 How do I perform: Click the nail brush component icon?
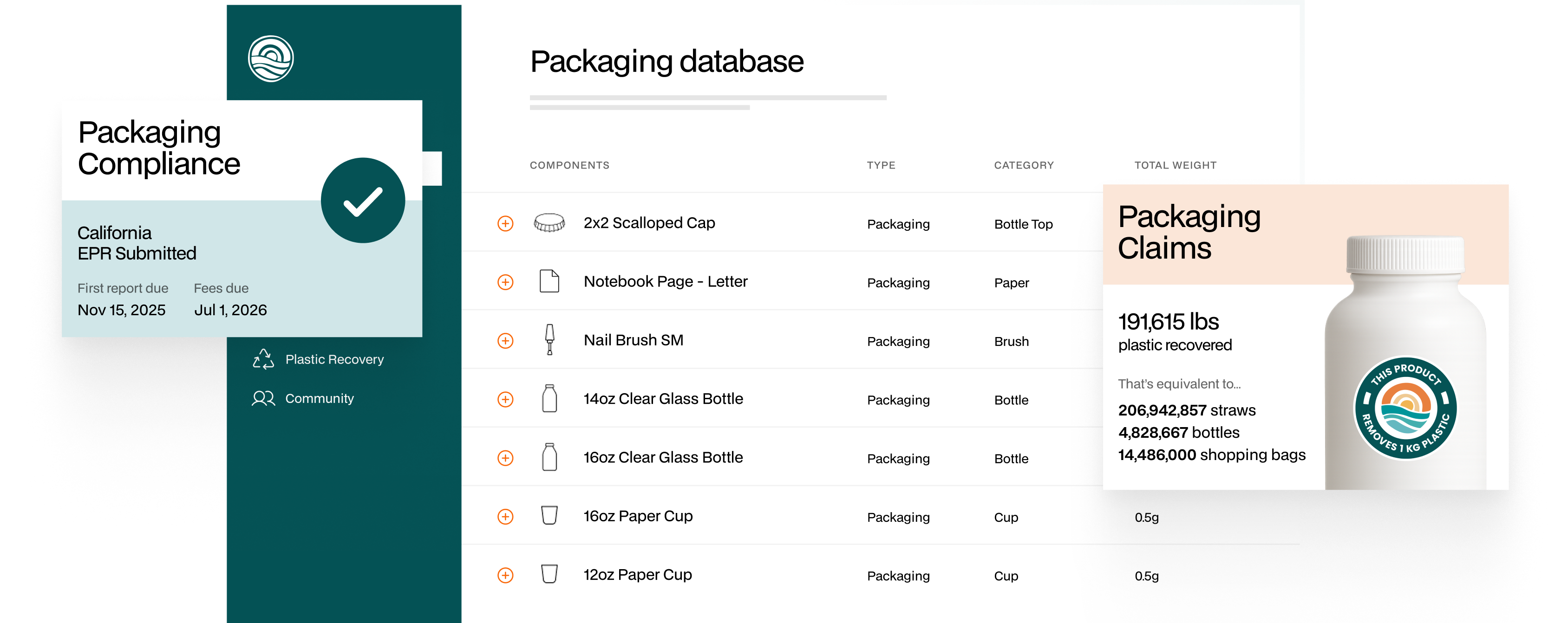pyautogui.click(x=549, y=339)
